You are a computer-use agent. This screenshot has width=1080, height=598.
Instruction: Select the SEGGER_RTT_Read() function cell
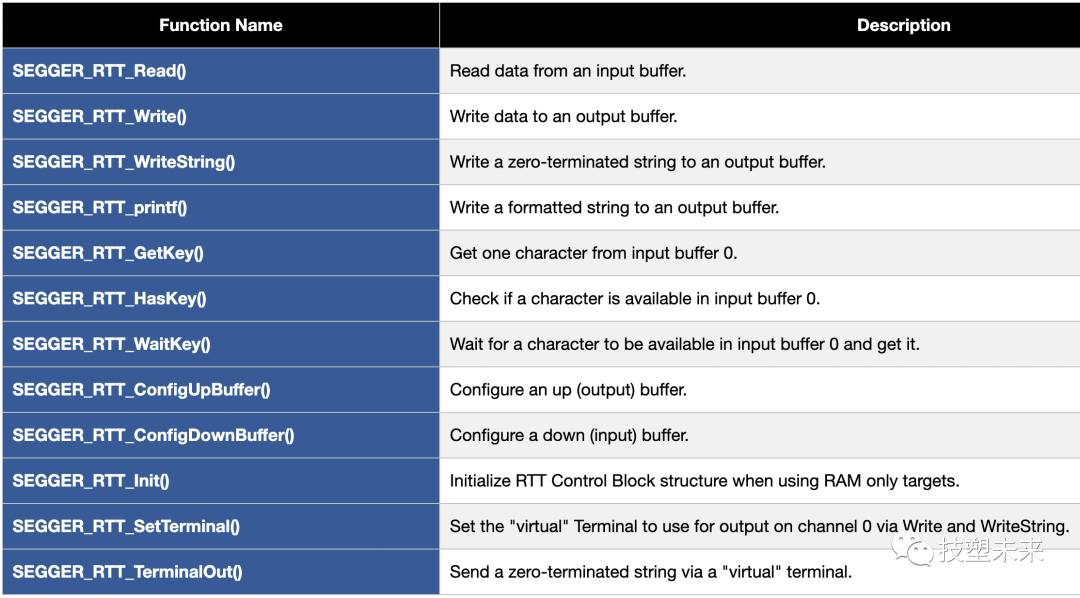pyautogui.click(x=221, y=71)
